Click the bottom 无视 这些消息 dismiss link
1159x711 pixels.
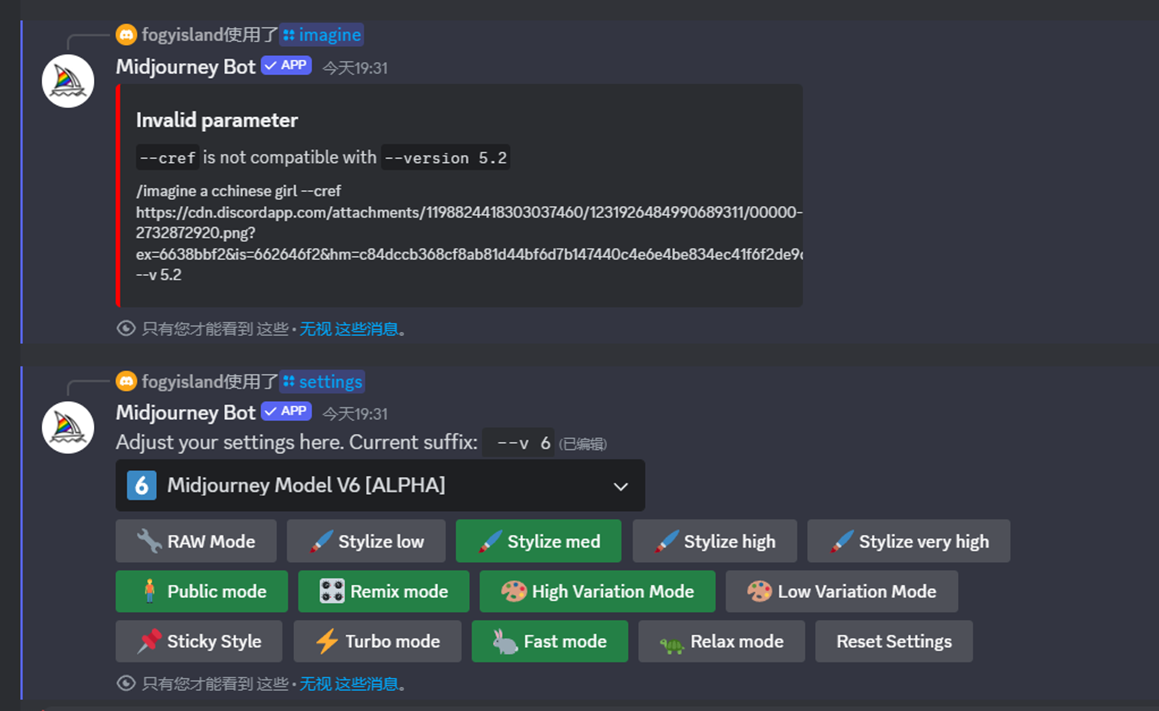point(349,684)
